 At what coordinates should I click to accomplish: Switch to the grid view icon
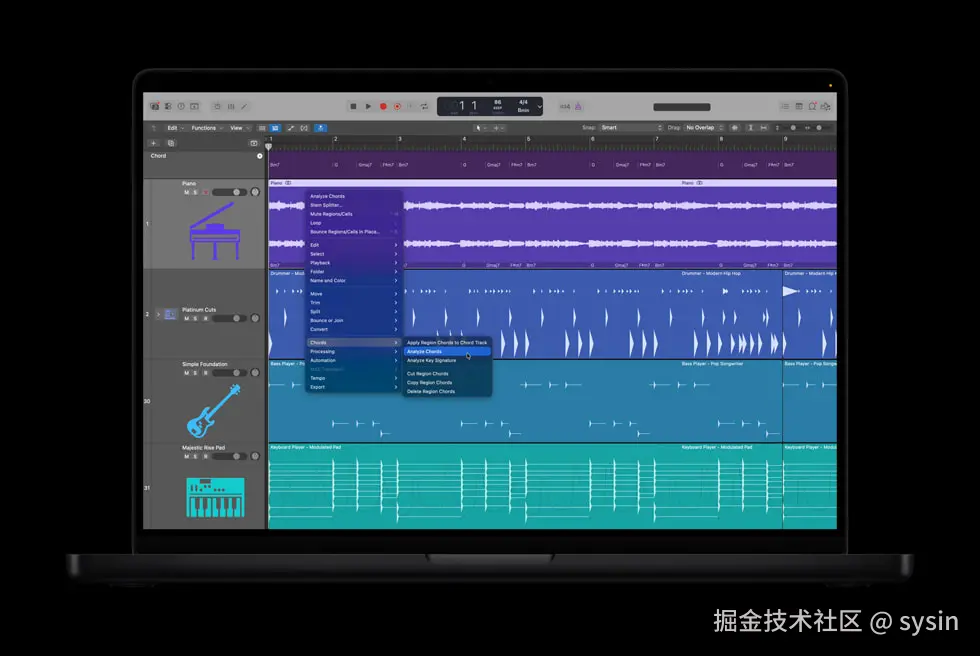[x=262, y=128]
